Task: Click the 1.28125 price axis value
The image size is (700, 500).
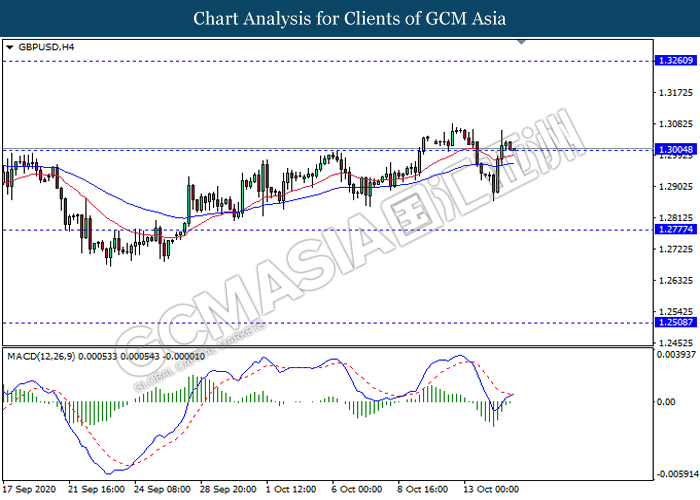Action: (676, 218)
